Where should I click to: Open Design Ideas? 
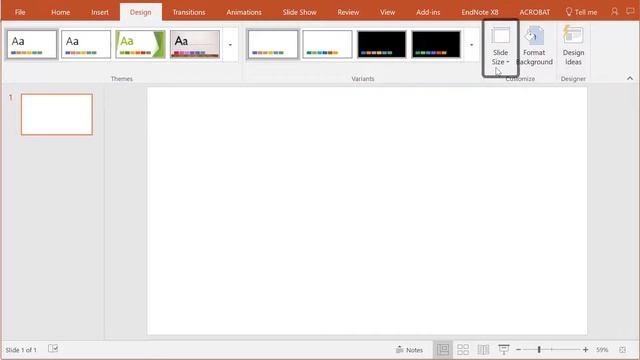pos(573,46)
